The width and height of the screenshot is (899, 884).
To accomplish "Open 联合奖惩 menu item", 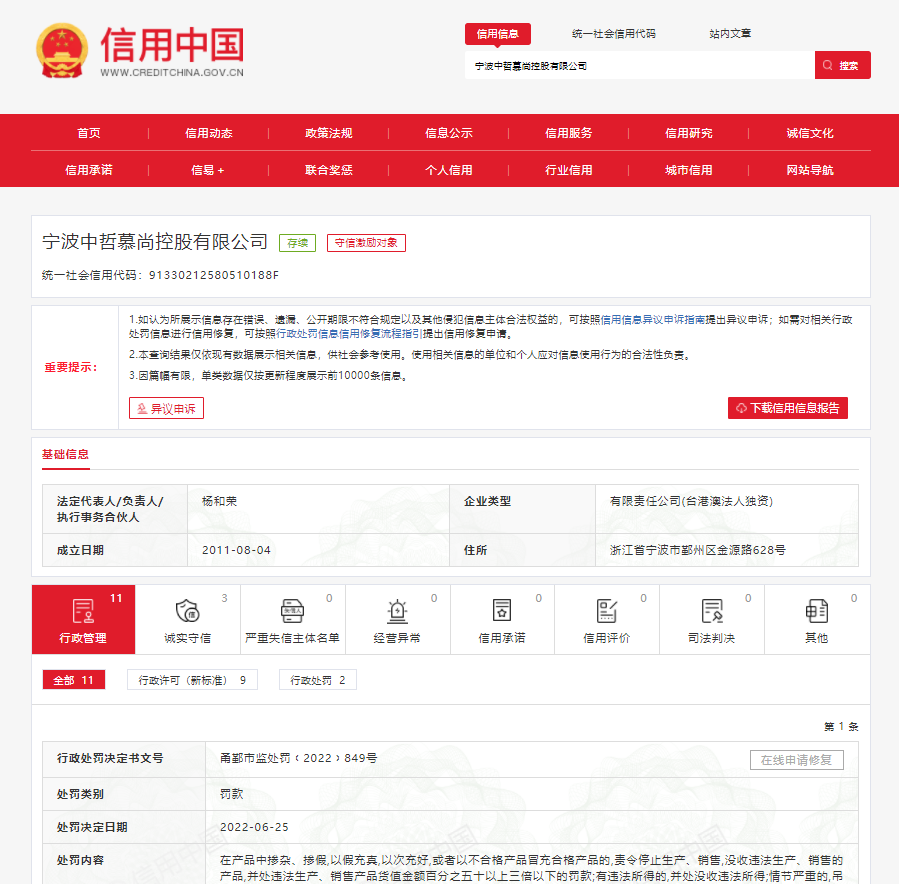I will (329, 170).
